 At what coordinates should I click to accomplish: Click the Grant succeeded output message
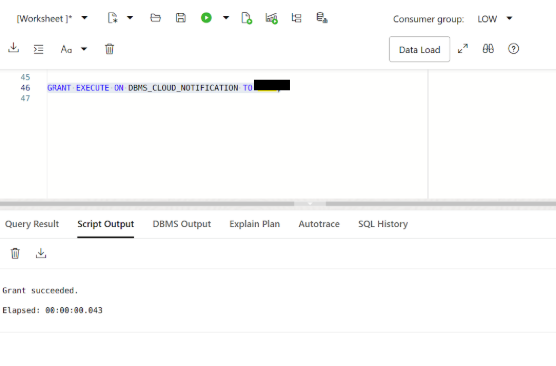[40, 290]
